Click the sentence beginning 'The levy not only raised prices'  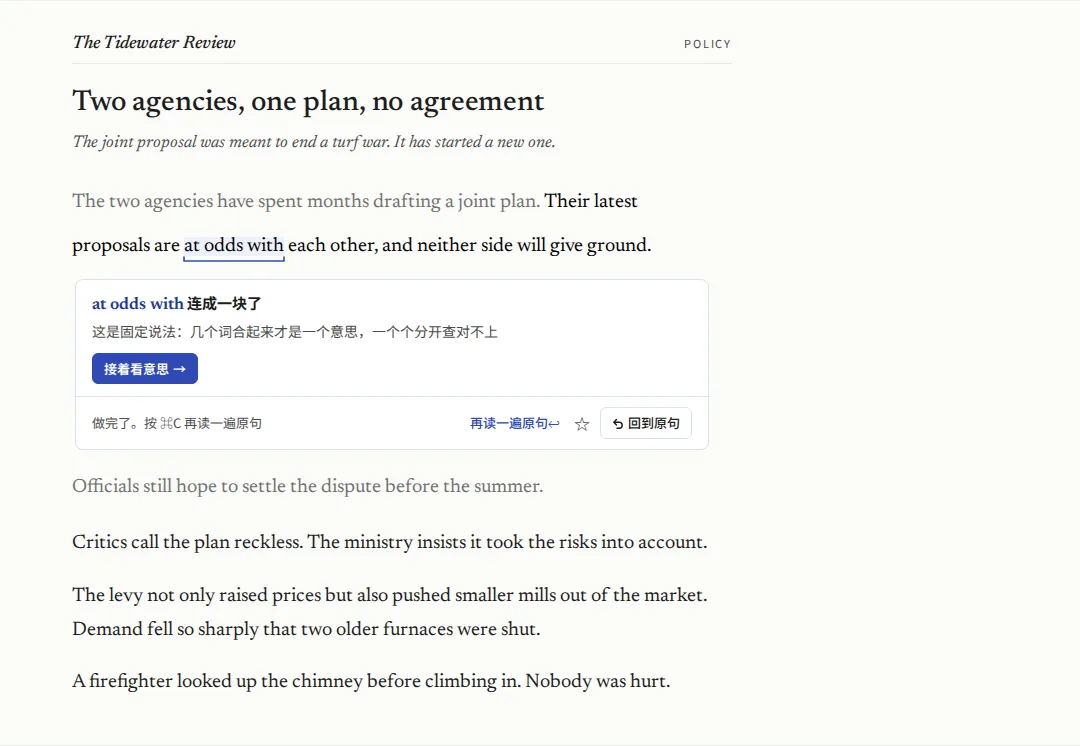tap(390, 595)
